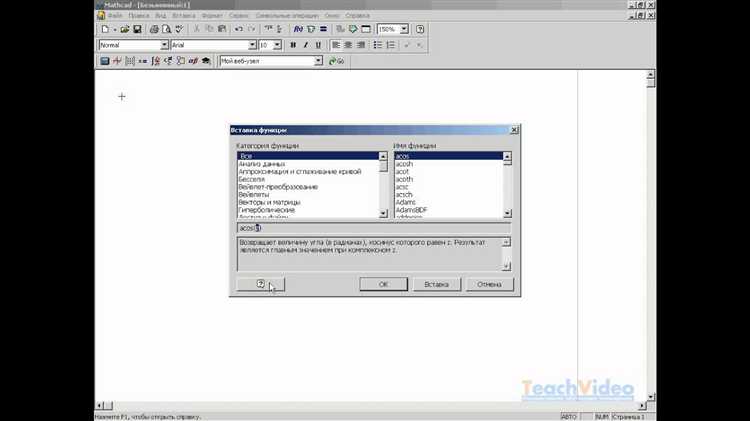Open Print Preview from the toolbar
This screenshot has width=750, height=421.
(x=166, y=29)
